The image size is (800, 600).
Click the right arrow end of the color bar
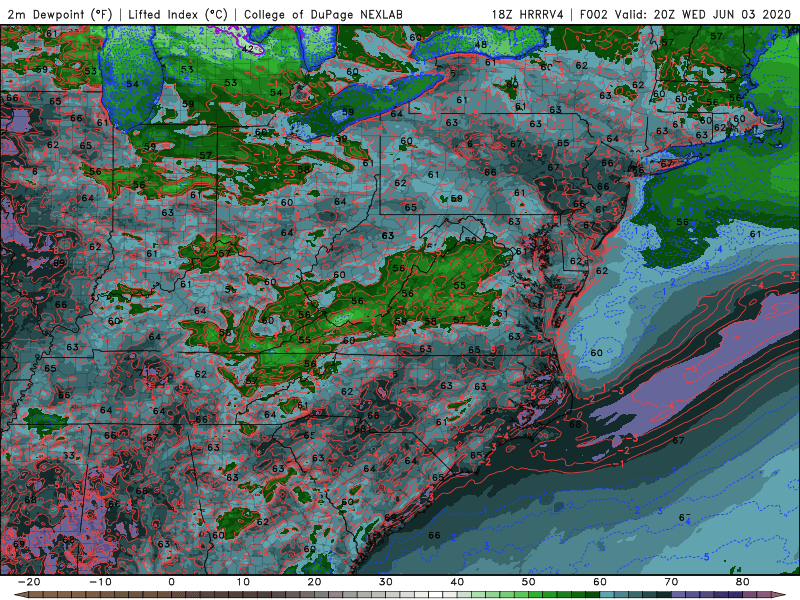781,595
